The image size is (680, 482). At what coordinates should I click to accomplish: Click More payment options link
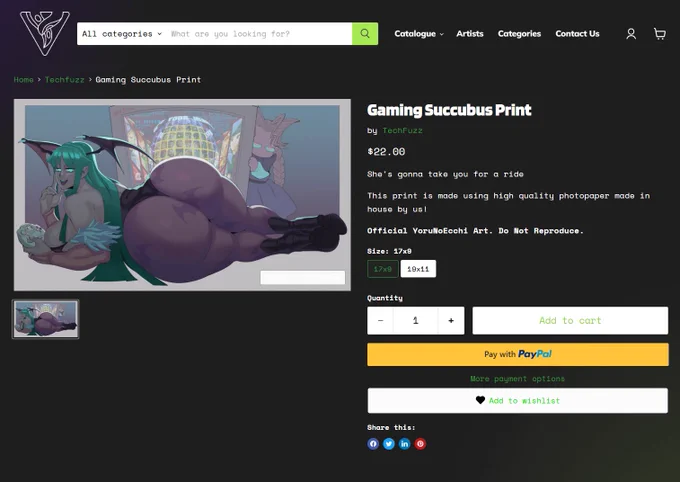tap(517, 379)
